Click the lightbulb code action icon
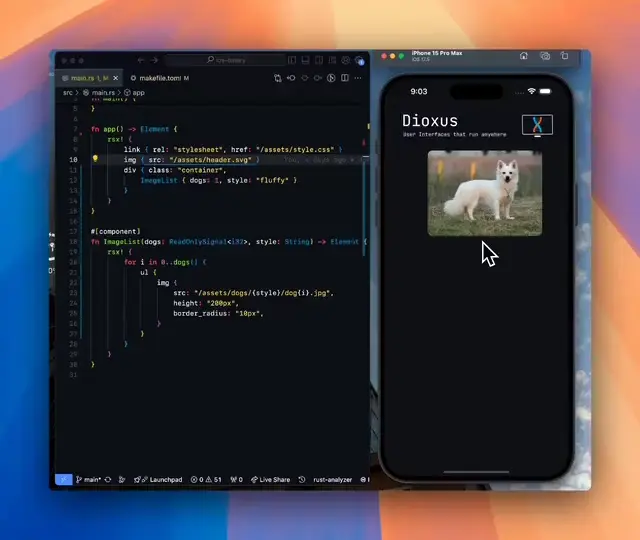The image size is (640, 540). tap(95, 159)
